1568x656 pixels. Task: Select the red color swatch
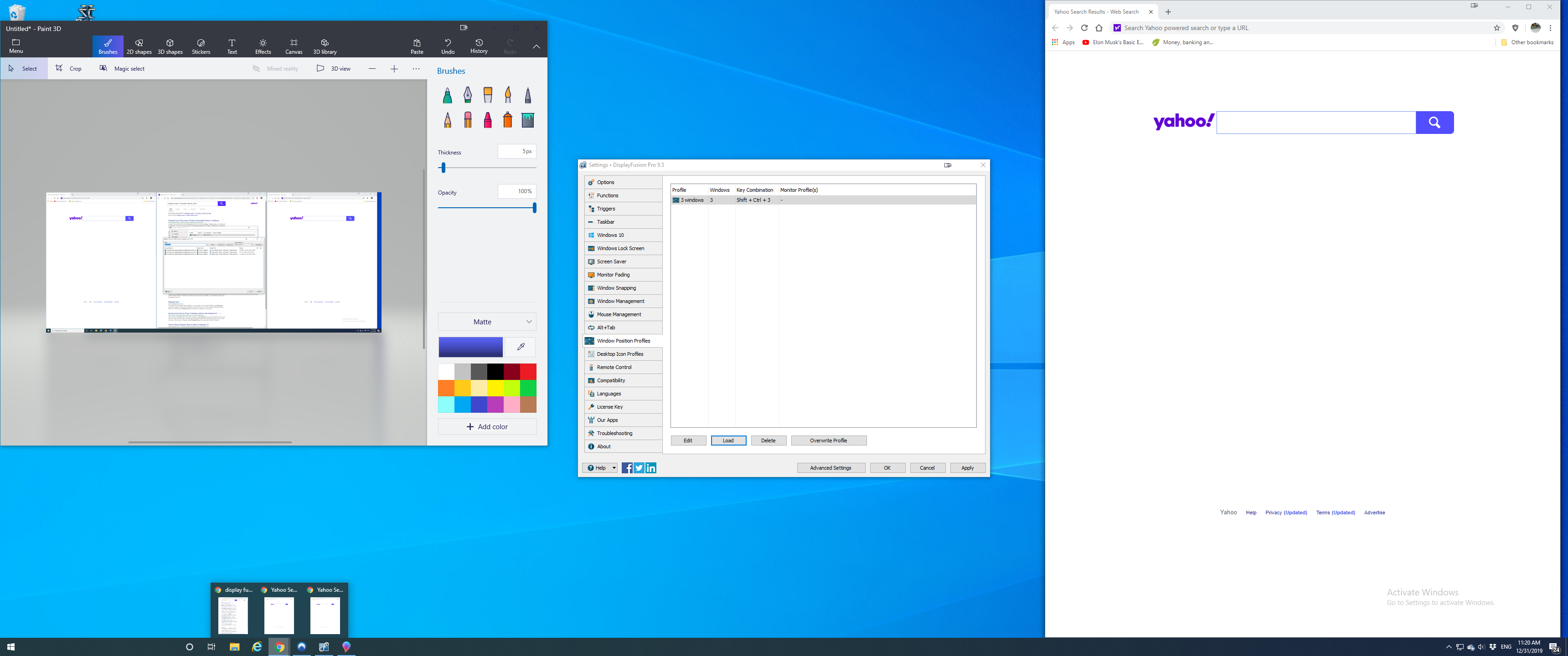click(x=528, y=371)
